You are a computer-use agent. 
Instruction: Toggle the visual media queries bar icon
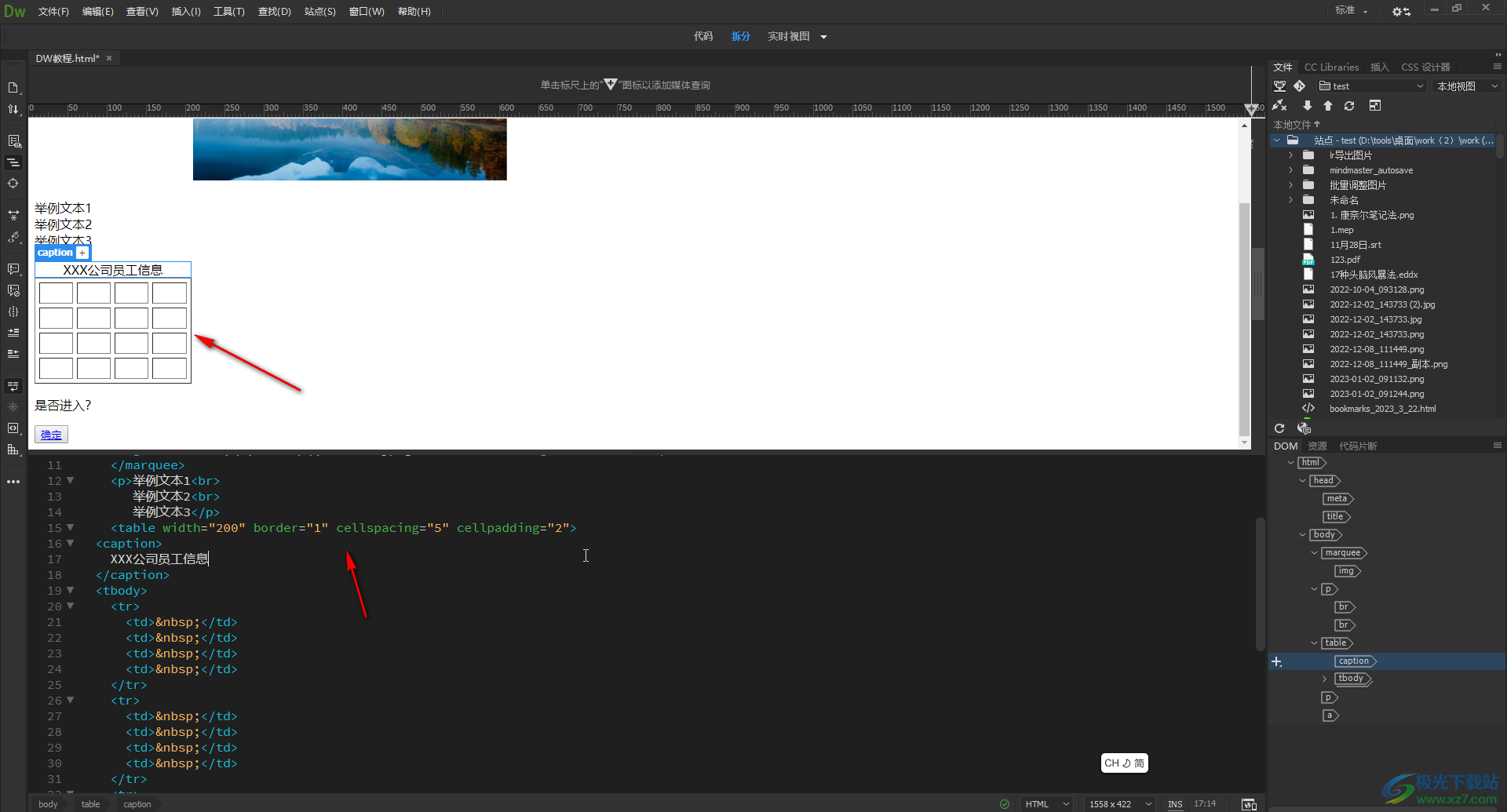(x=13, y=162)
